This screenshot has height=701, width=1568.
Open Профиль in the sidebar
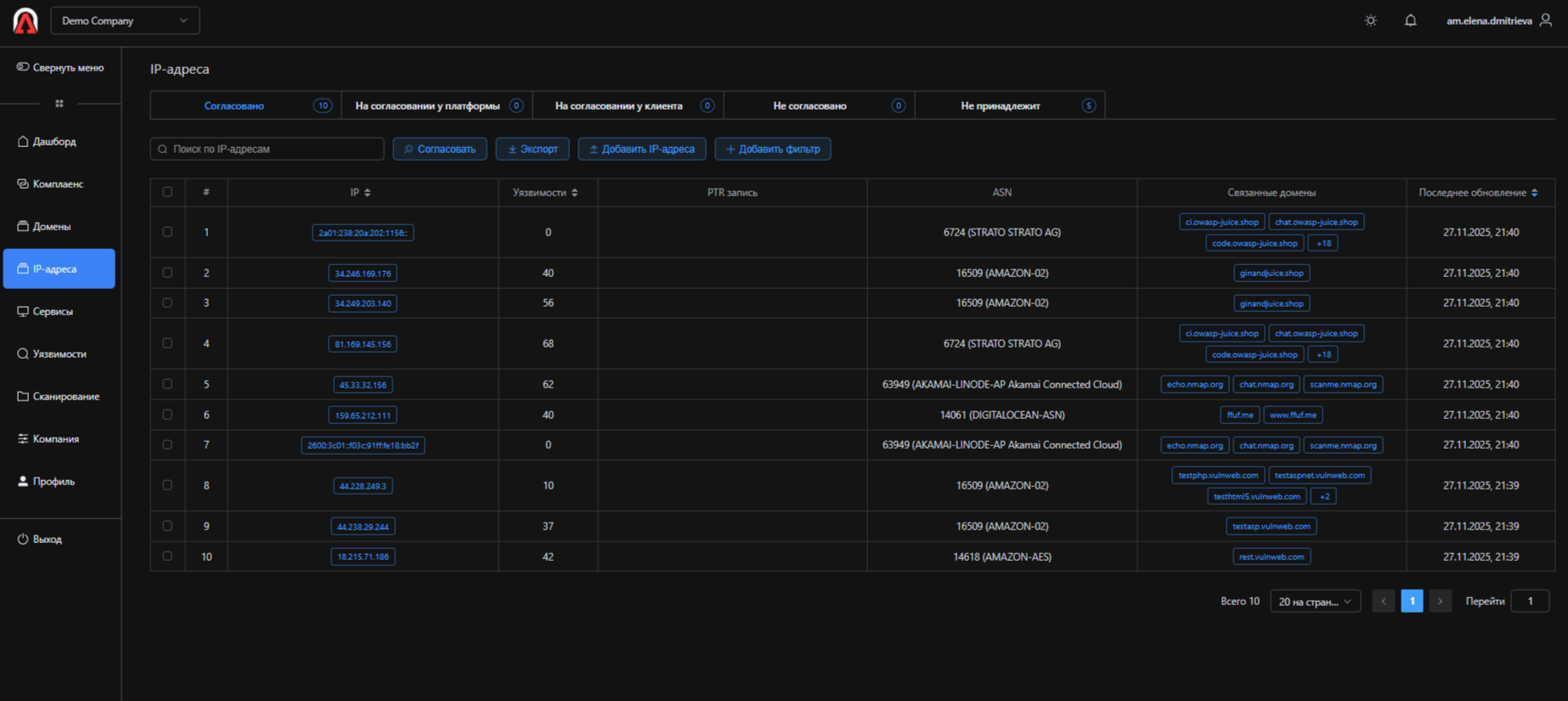(59, 481)
